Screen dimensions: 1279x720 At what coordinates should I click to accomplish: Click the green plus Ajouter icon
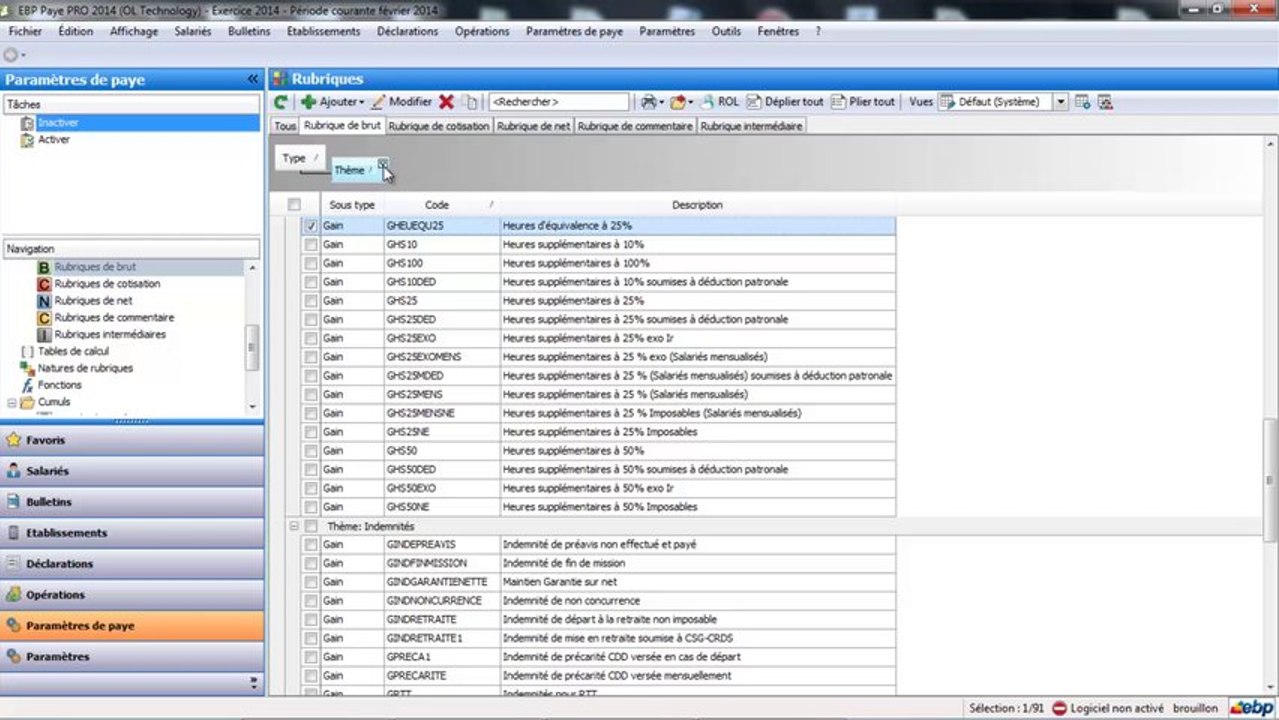click(309, 102)
